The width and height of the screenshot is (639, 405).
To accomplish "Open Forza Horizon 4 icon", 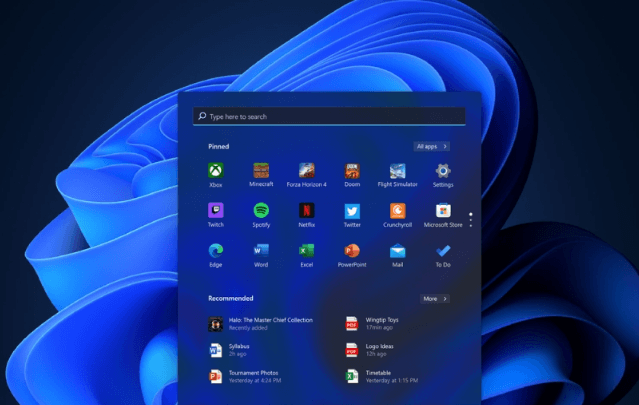I will pyautogui.click(x=306, y=170).
